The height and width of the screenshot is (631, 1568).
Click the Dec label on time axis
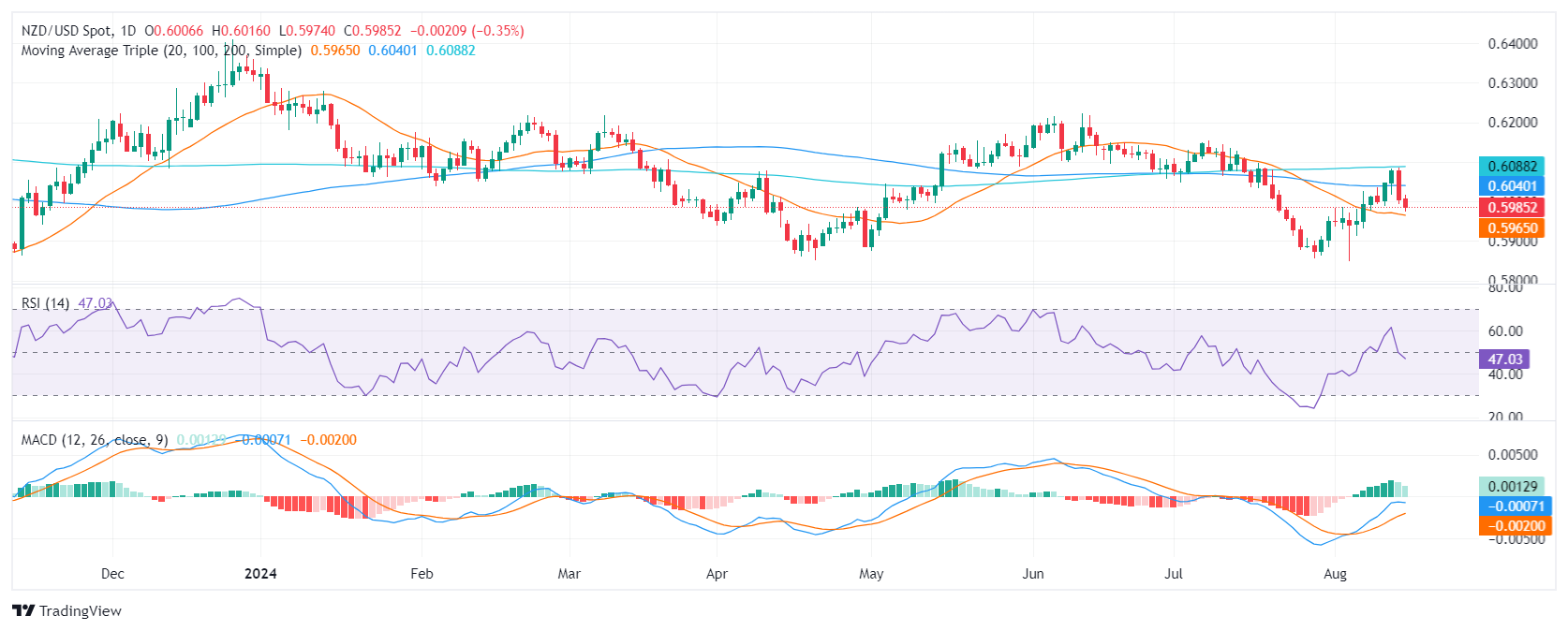tap(112, 574)
